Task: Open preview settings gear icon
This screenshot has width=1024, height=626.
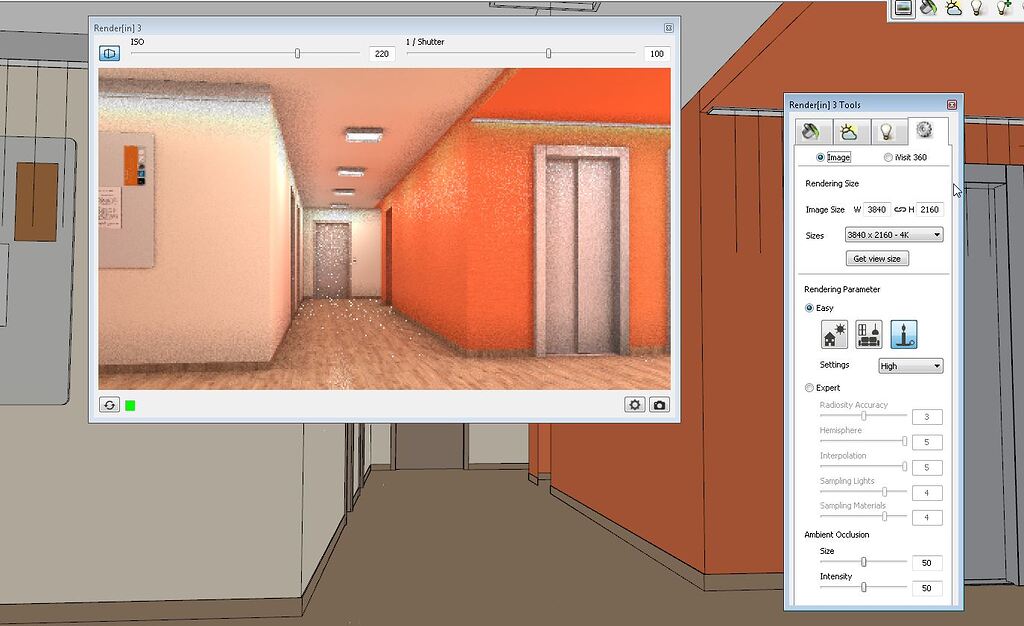Action: point(634,405)
